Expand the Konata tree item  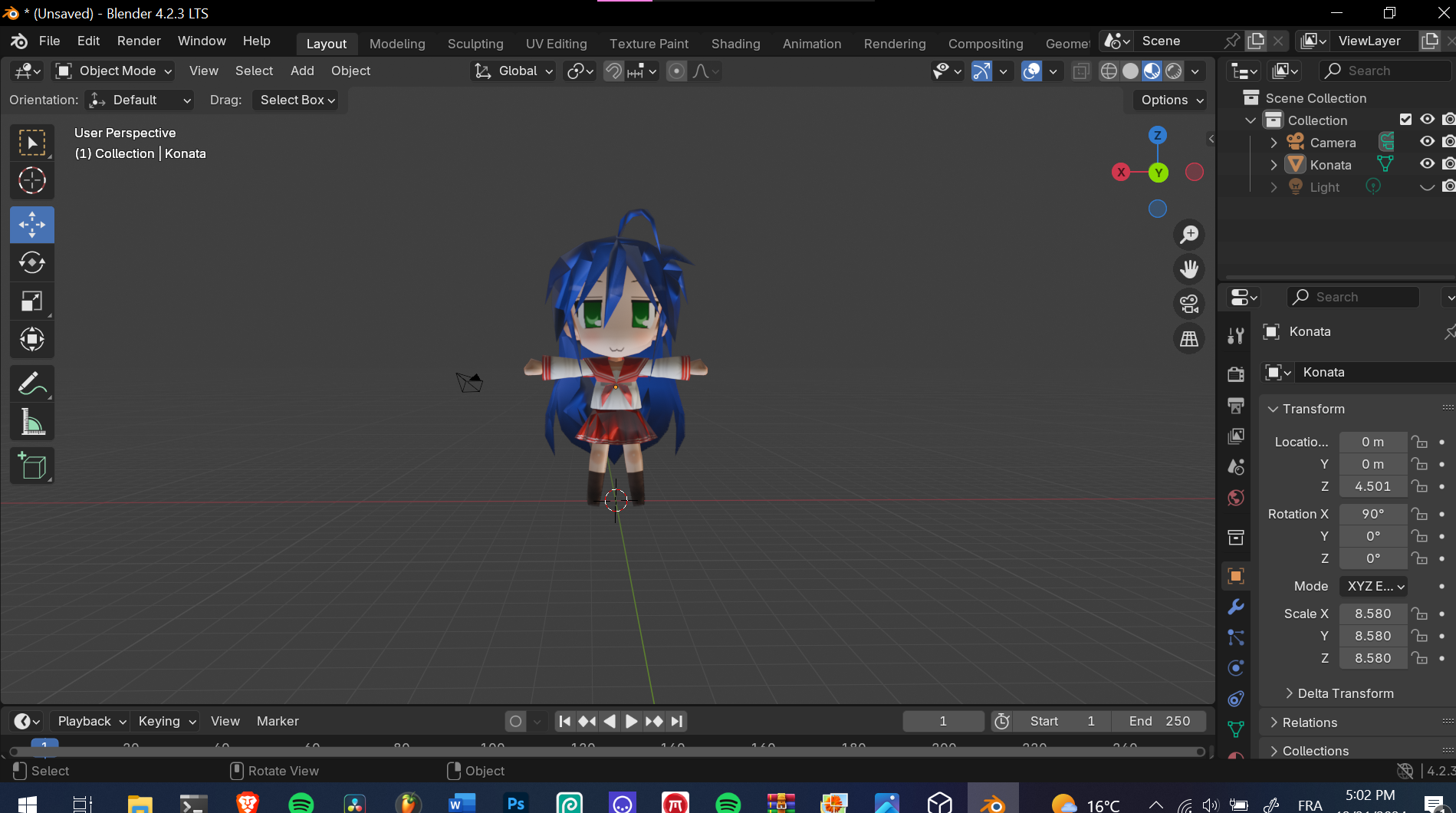point(1274,165)
